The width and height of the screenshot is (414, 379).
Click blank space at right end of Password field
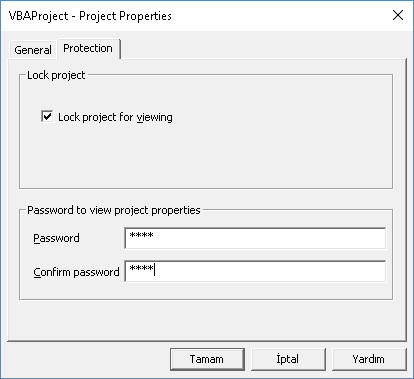pos(350,238)
